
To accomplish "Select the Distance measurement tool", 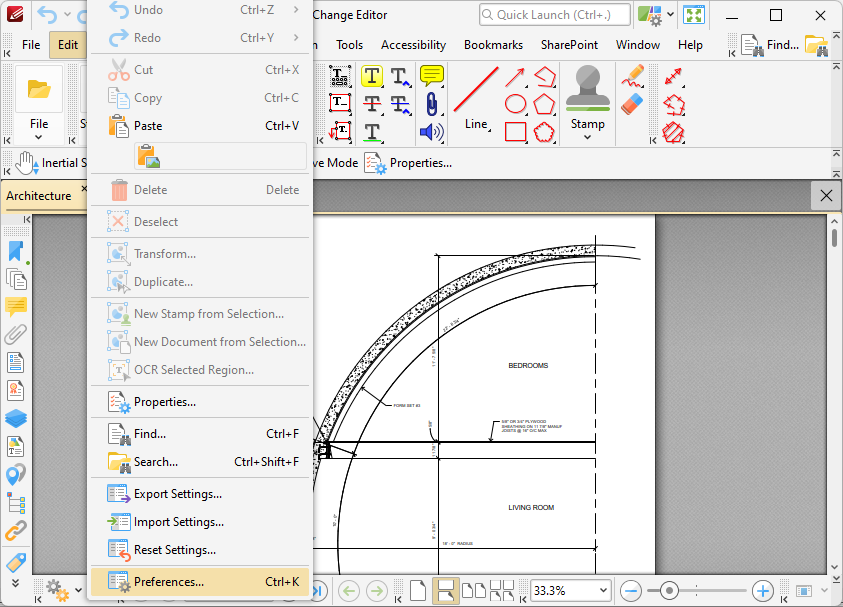I will (674, 76).
